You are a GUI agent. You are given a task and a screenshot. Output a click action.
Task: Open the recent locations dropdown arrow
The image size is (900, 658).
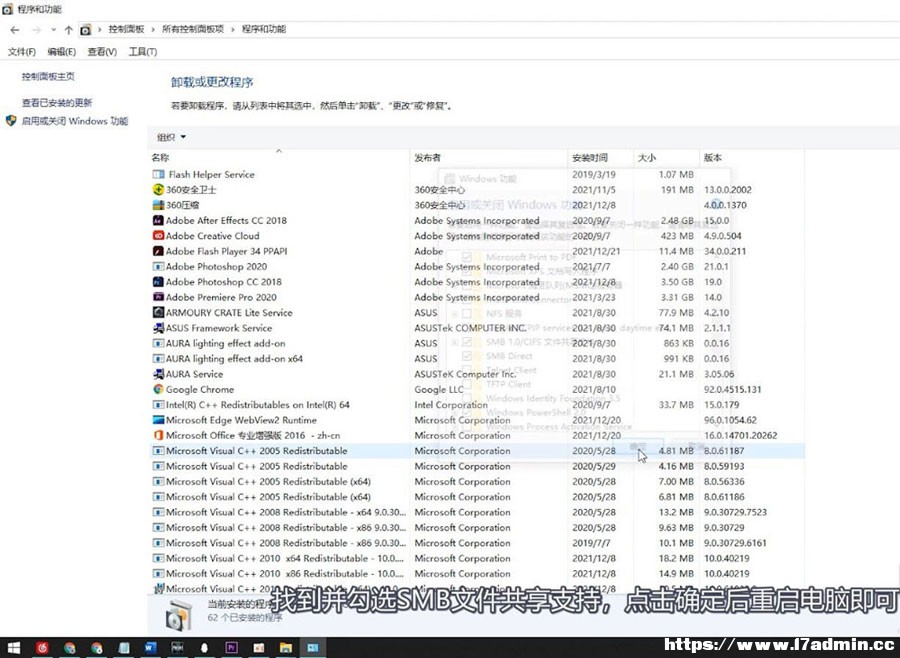pyautogui.click(x=53, y=30)
